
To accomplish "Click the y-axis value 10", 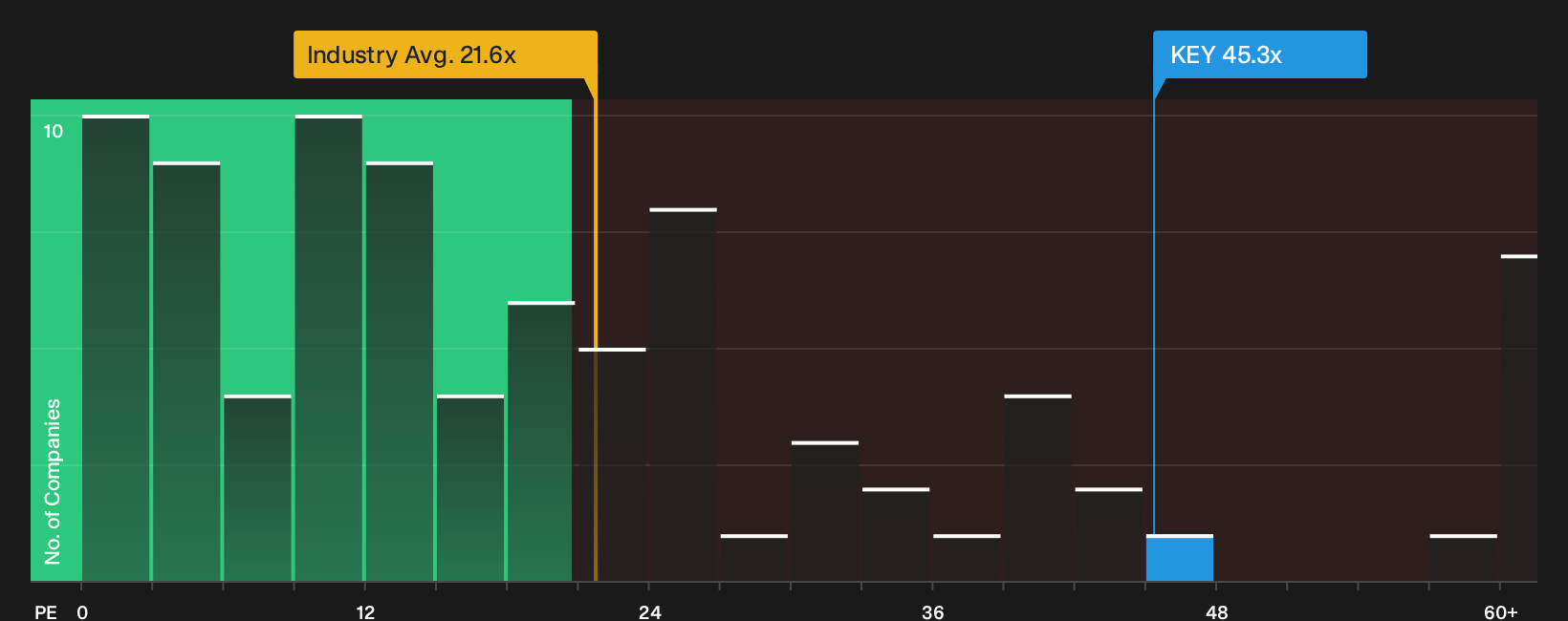I will 54,132.
